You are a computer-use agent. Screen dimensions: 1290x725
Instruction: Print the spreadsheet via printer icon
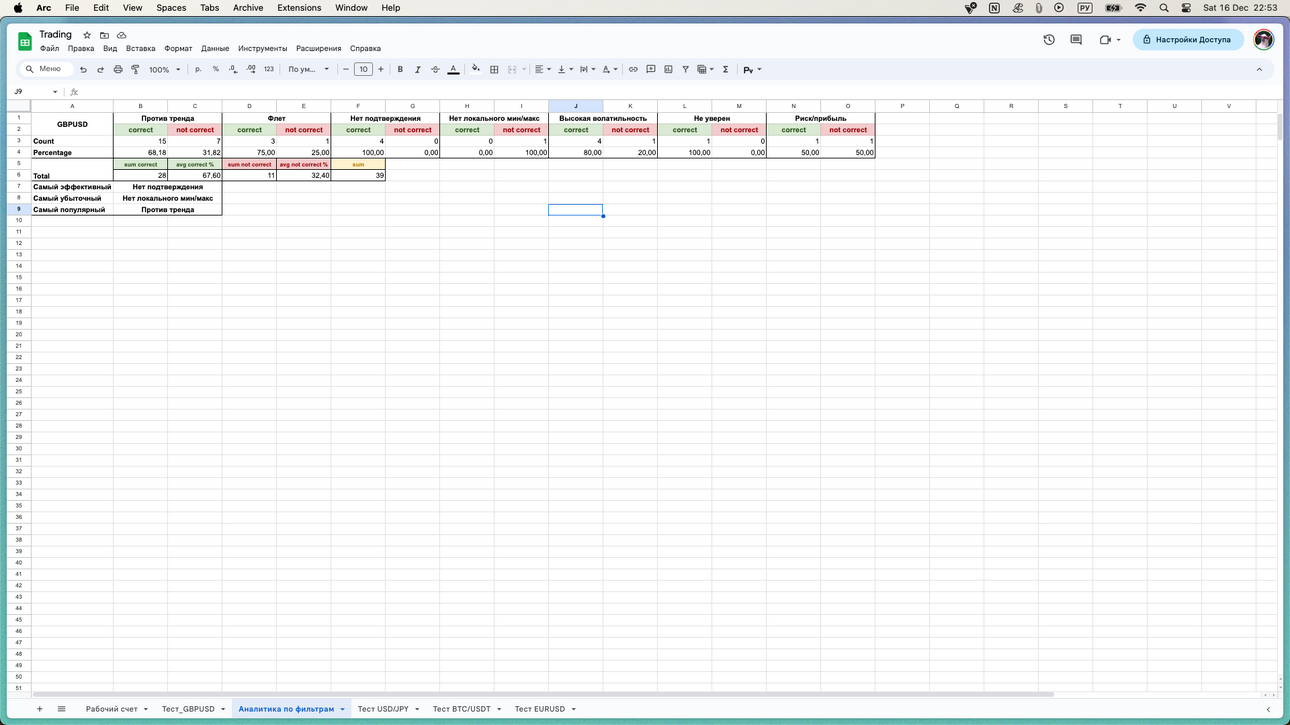pyautogui.click(x=118, y=69)
